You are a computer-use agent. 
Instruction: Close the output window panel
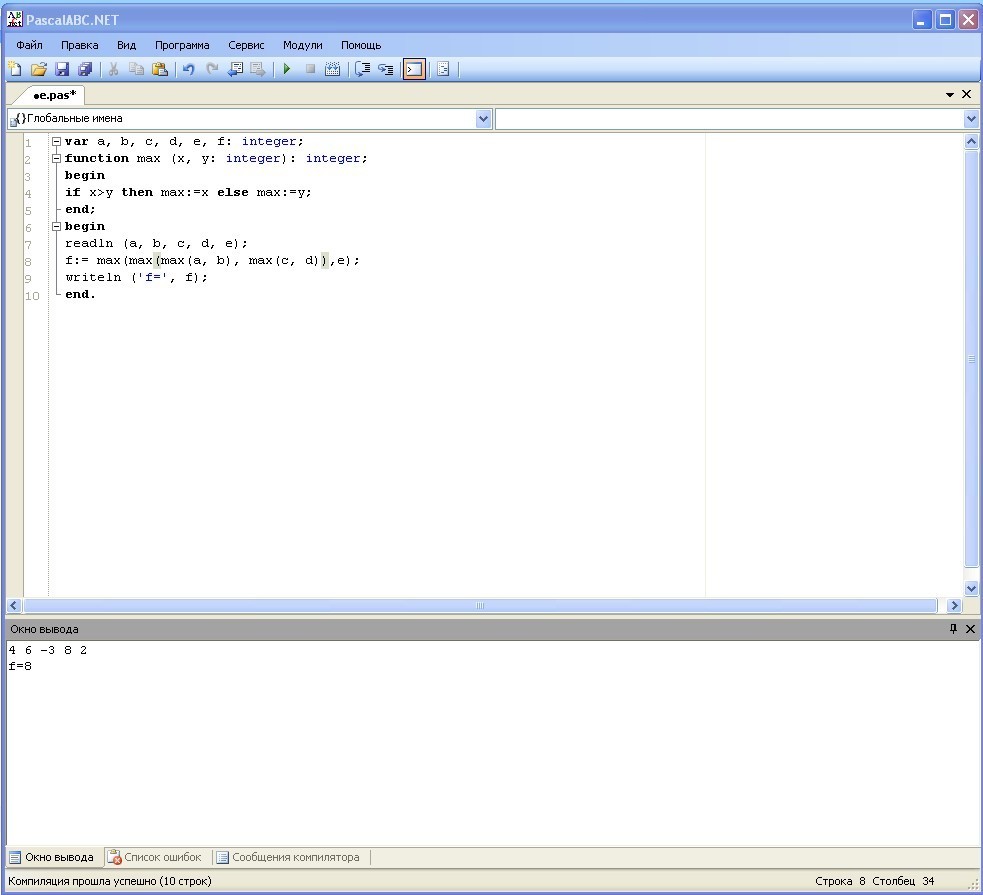970,629
